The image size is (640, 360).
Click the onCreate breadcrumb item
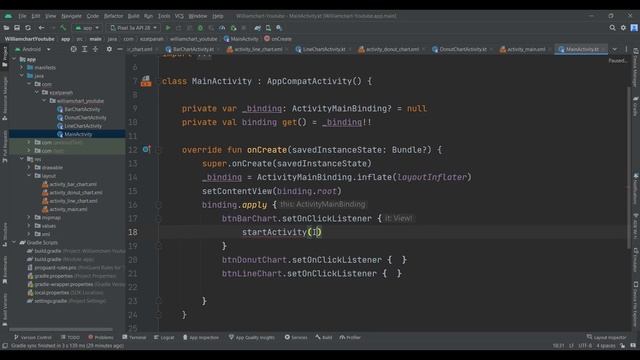point(278,39)
